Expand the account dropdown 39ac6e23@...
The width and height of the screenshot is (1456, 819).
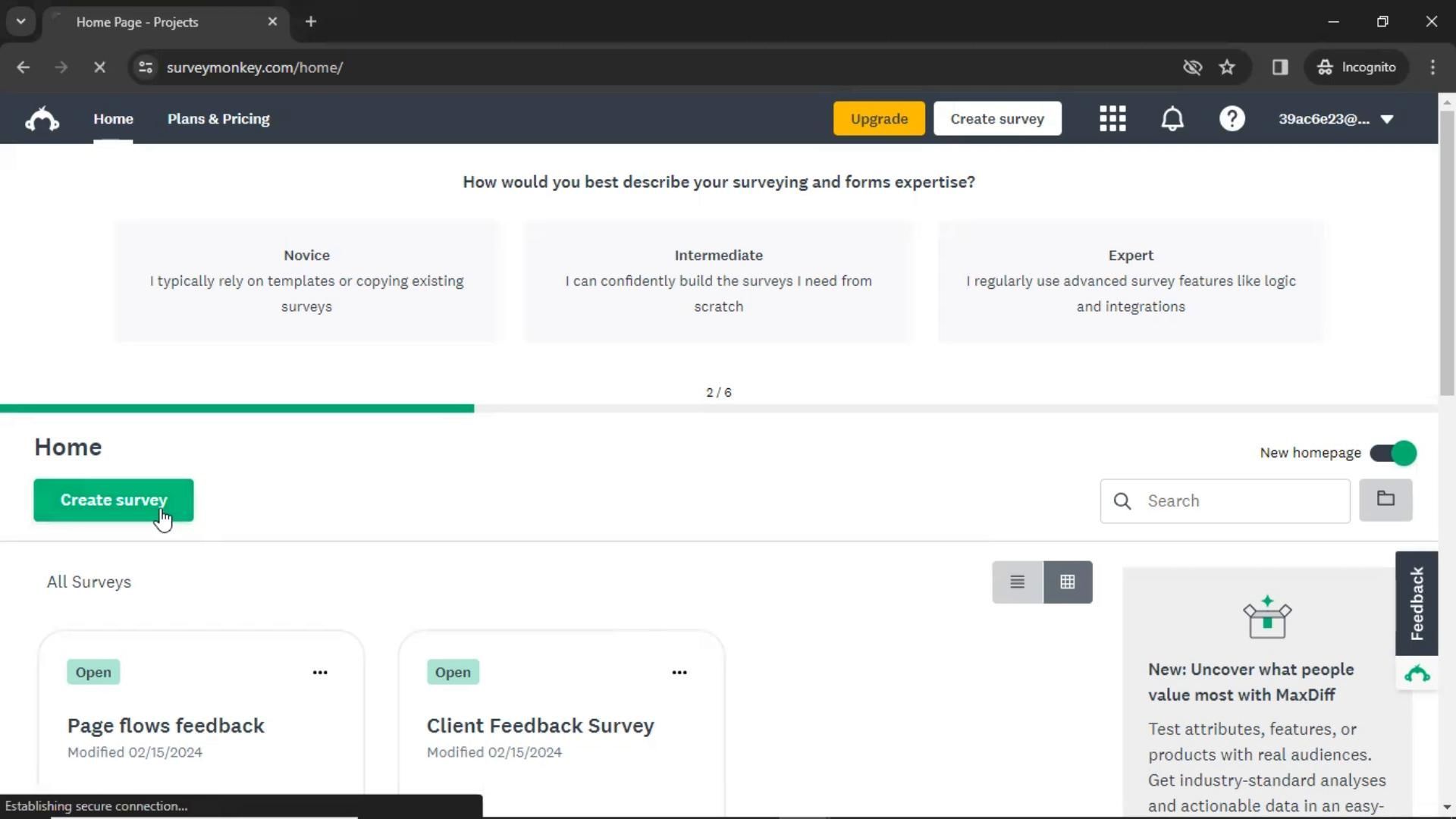pos(1335,119)
